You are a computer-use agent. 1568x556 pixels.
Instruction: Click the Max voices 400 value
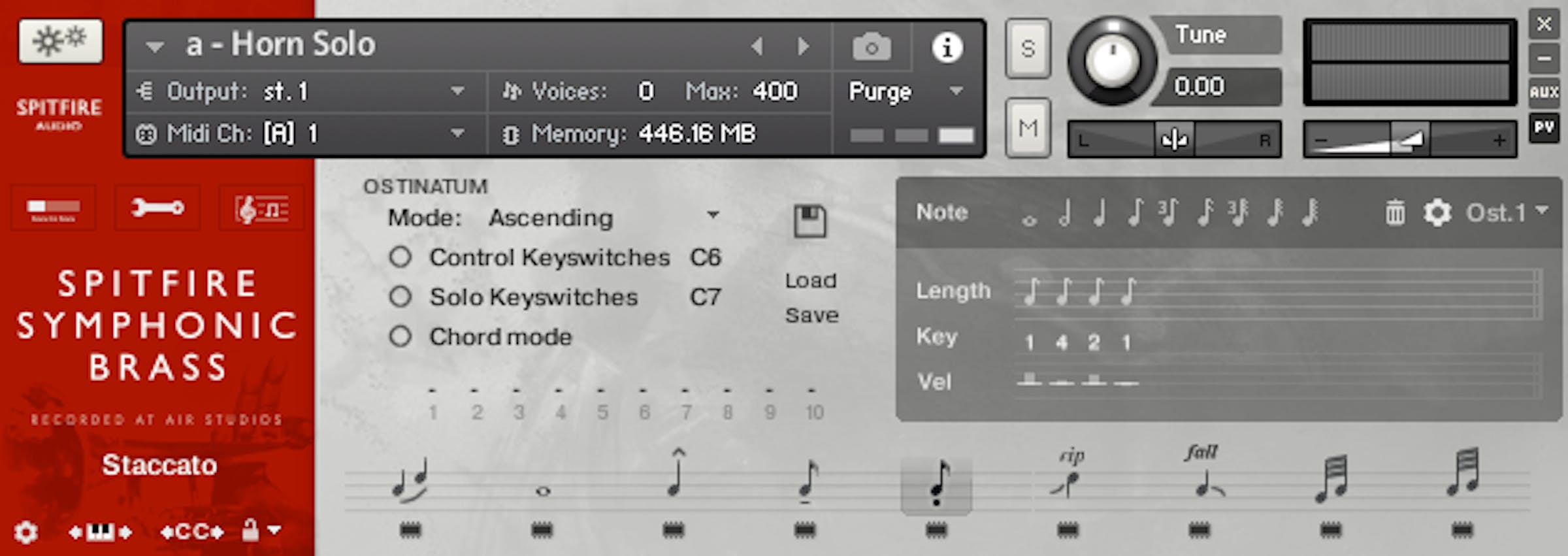point(776,91)
